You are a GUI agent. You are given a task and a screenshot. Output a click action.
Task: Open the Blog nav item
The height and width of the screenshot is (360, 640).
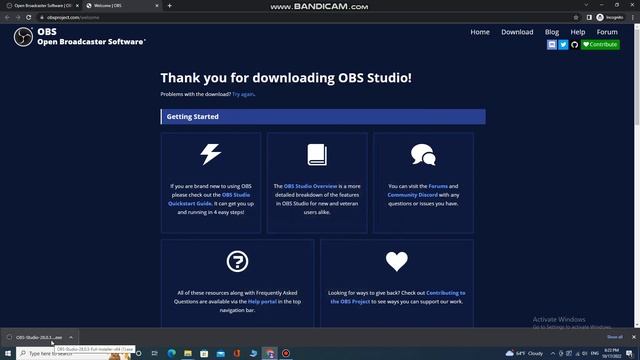[551, 32]
